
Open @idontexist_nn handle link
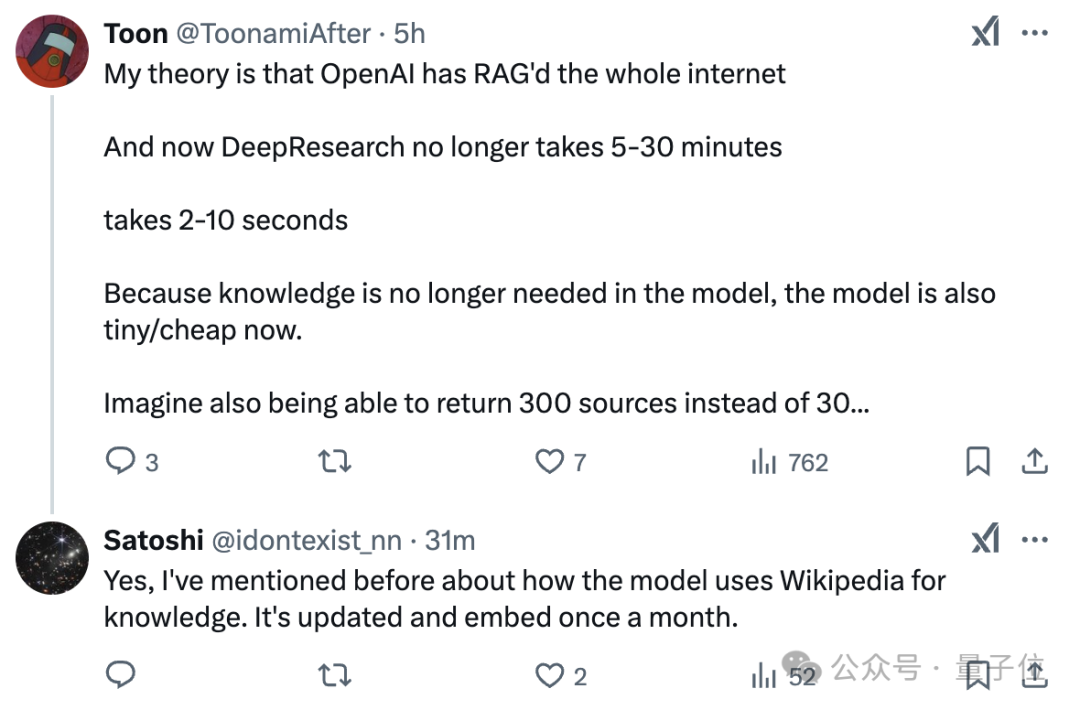coord(306,541)
